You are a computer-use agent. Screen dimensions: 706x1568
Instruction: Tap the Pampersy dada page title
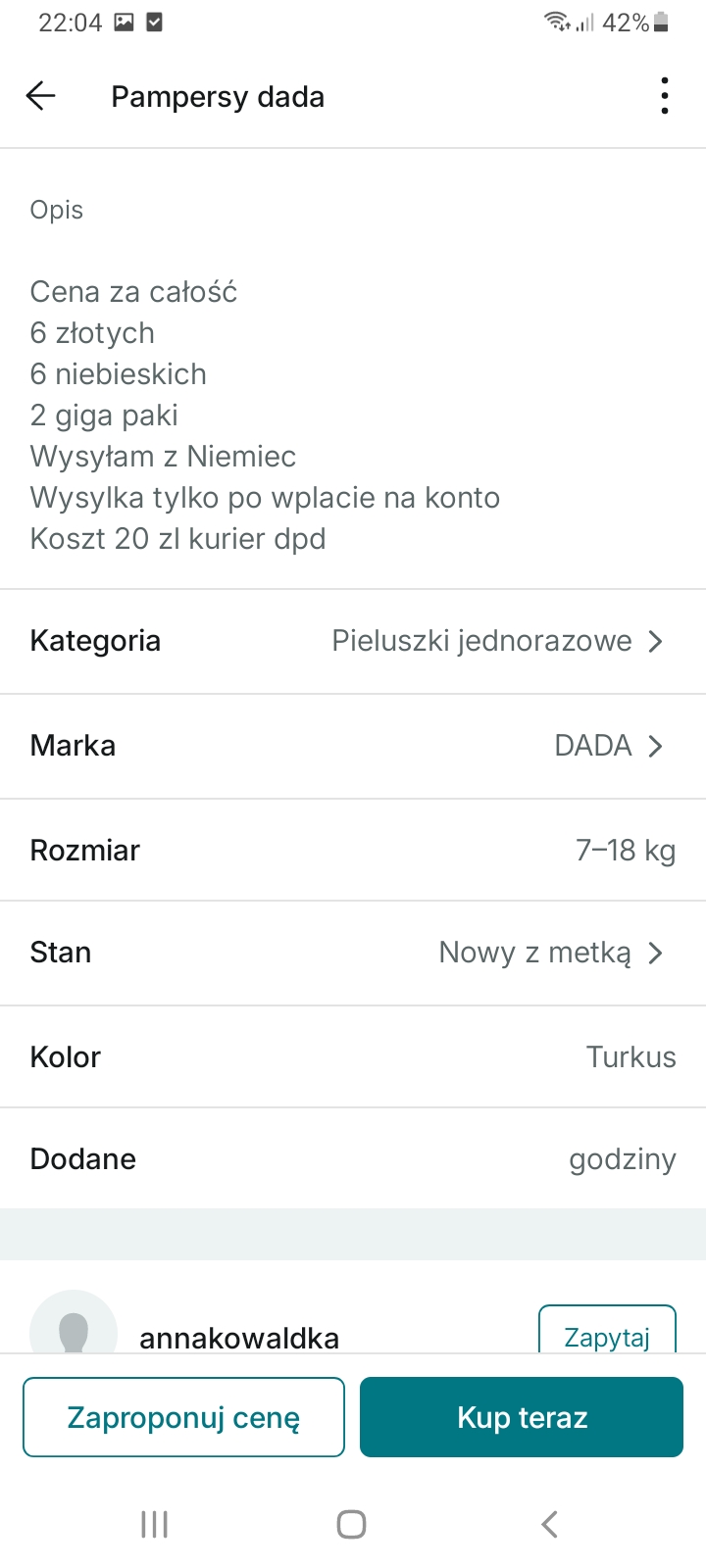(218, 97)
